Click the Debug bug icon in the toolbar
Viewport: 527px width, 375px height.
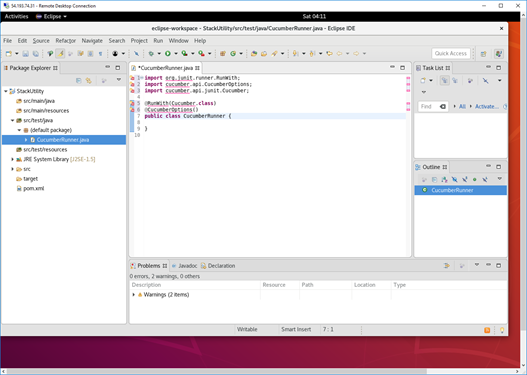151,53
